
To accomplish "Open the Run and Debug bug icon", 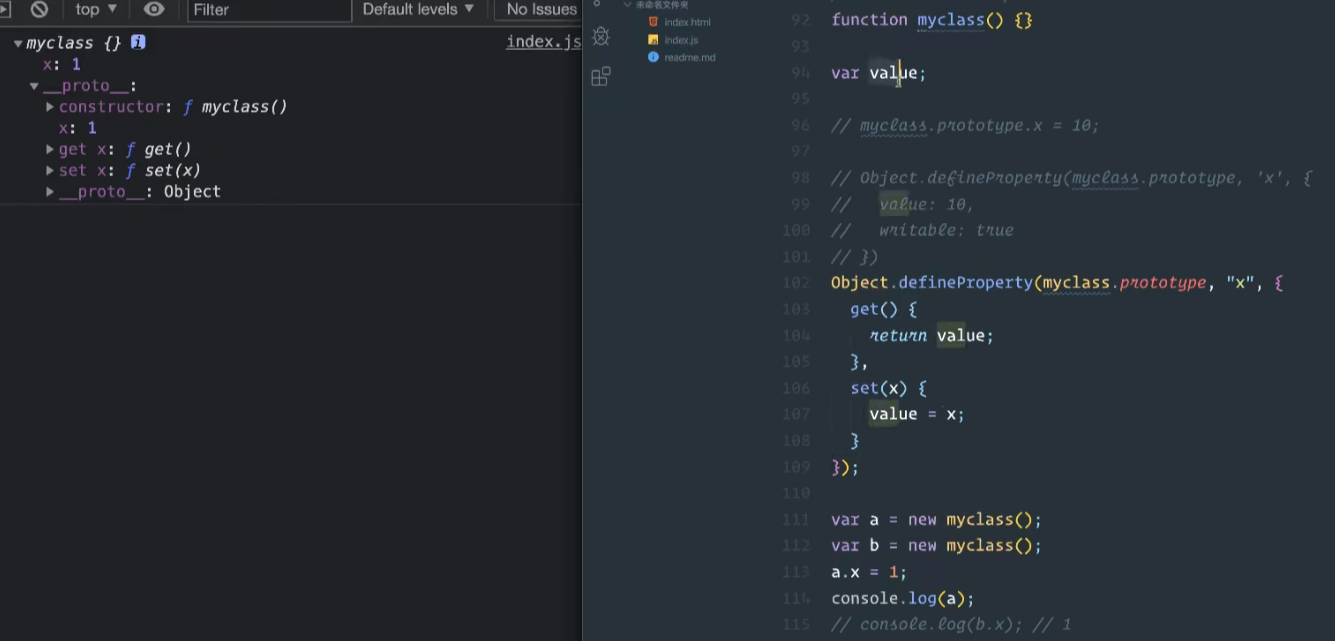I will point(601,37).
